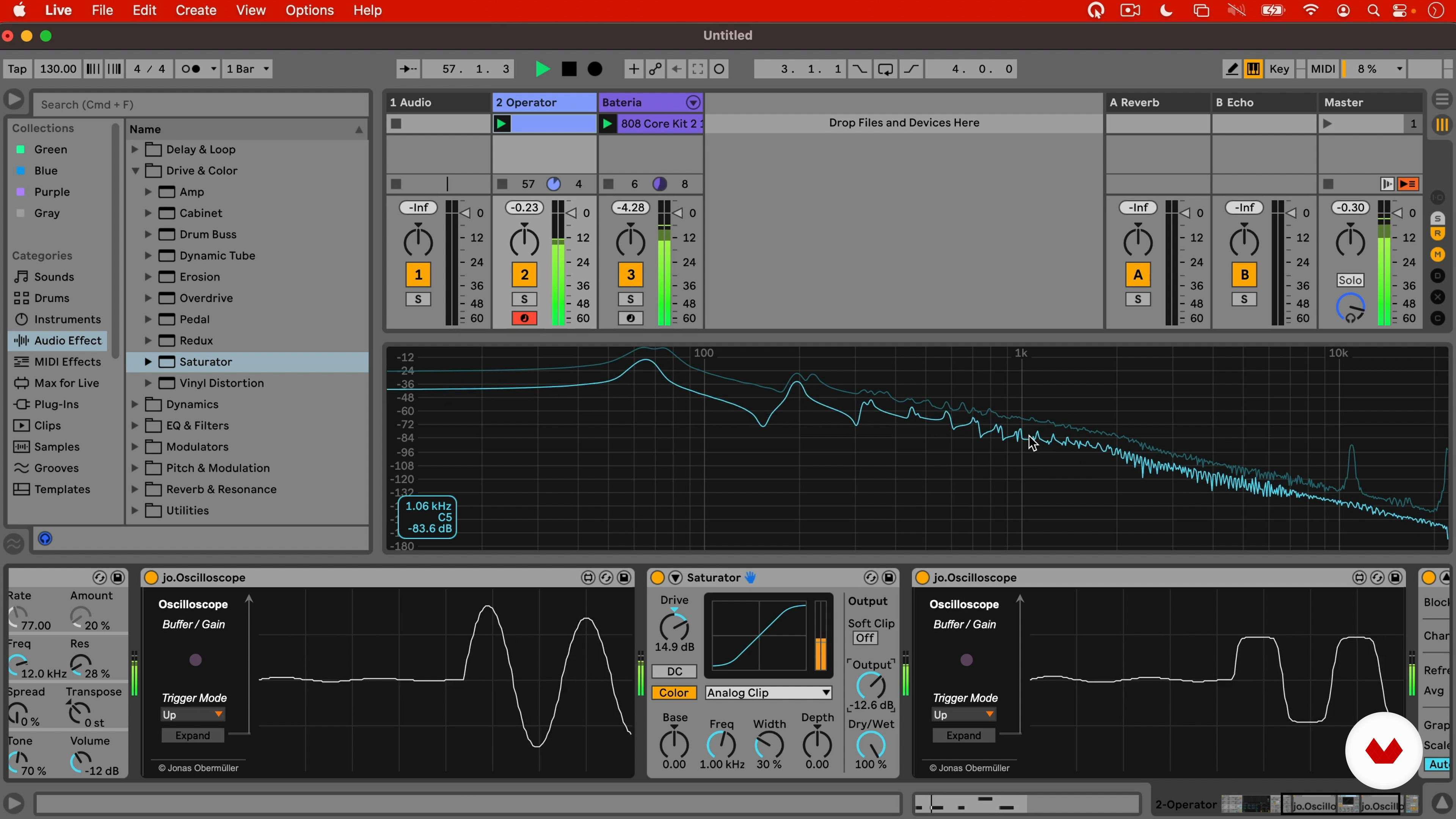Select the Sounds category

[x=54, y=277]
